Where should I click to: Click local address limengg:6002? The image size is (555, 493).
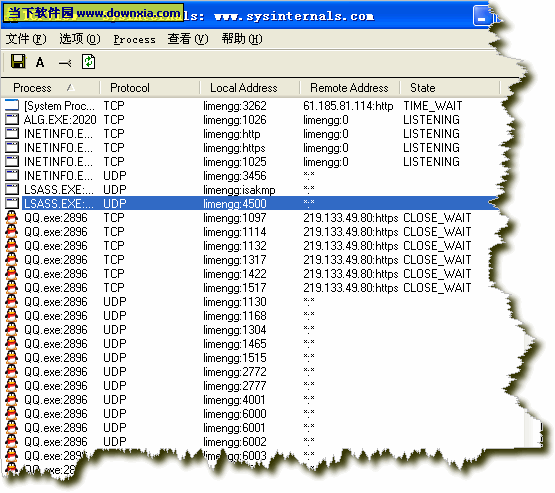235,442
